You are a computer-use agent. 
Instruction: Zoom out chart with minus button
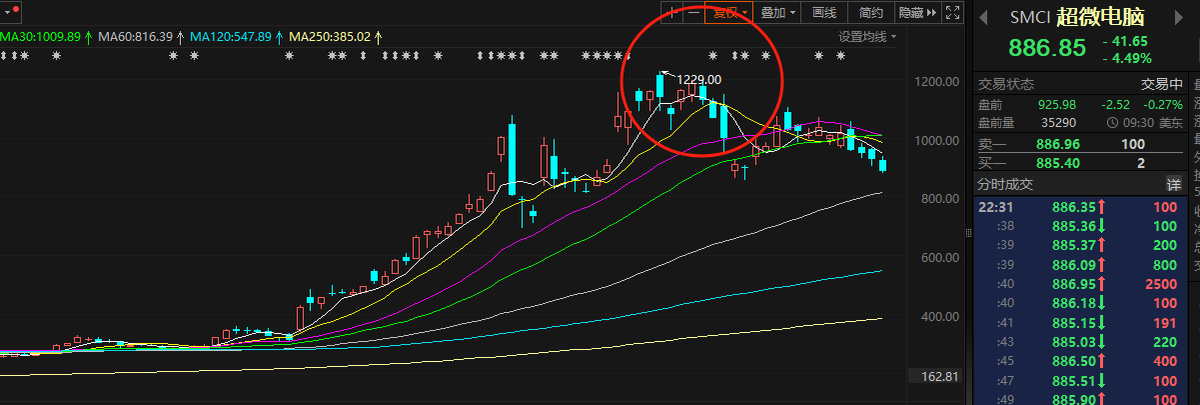tap(695, 13)
